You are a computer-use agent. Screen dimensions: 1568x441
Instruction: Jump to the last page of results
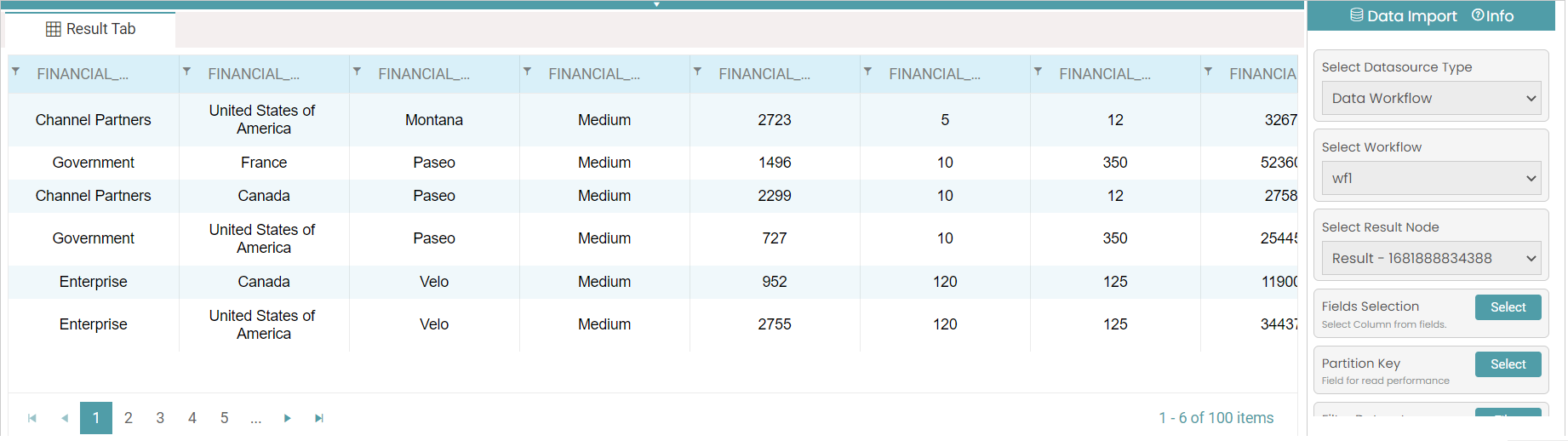click(319, 418)
